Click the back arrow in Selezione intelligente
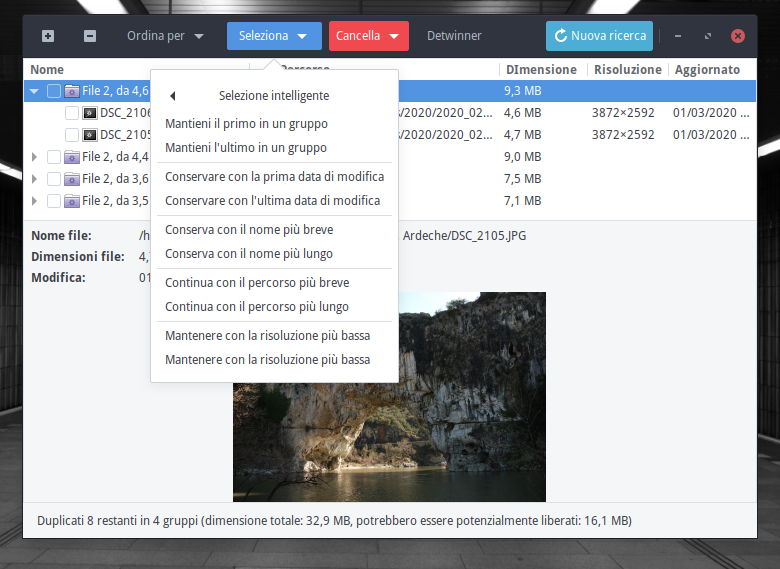The height and width of the screenshot is (569, 780). point(172,96)
